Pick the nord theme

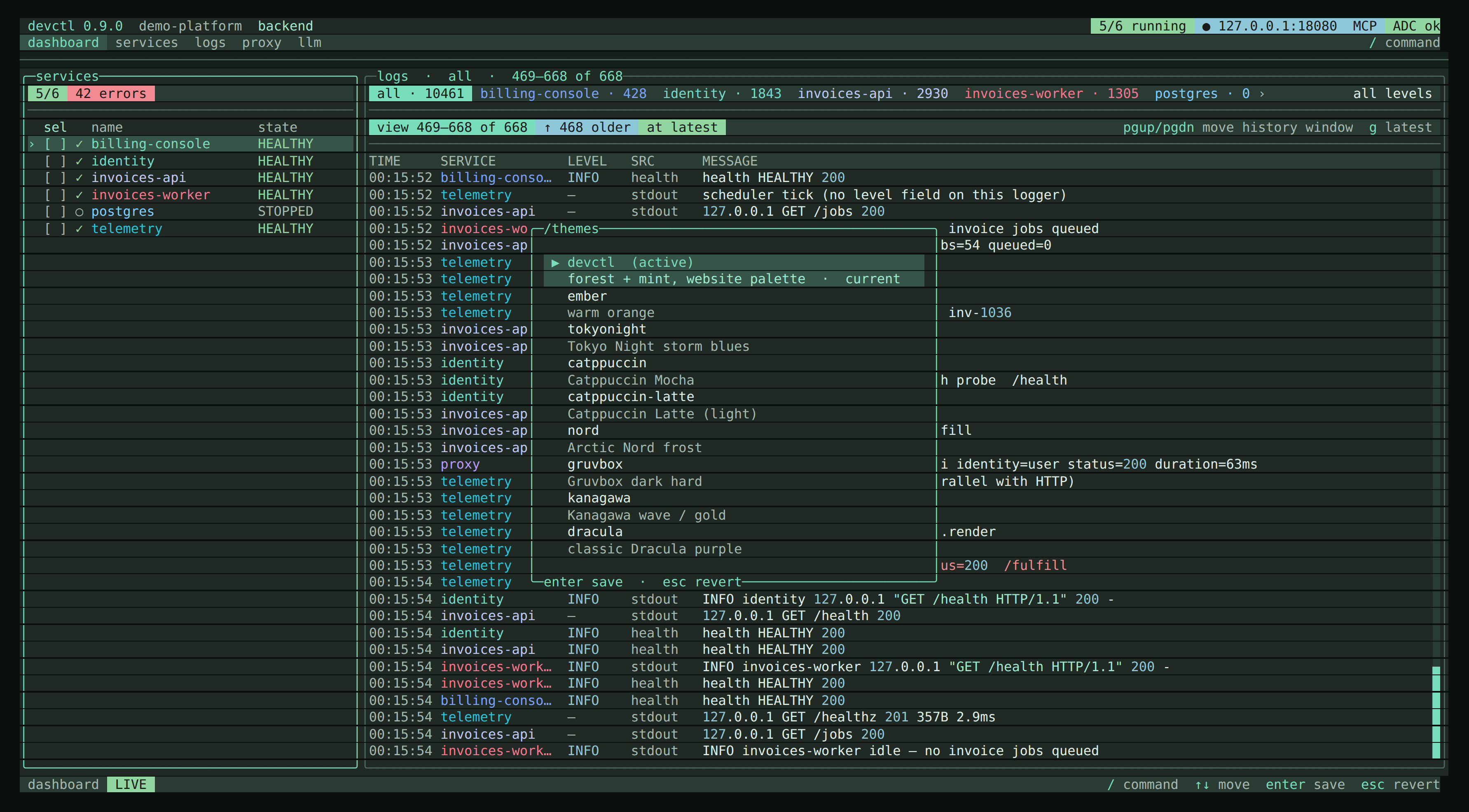pyautogui.click(x=583, y=431)
